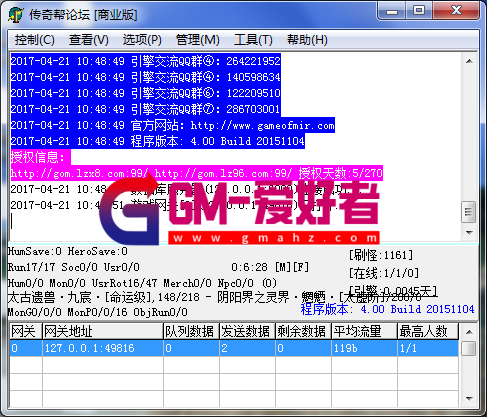Select the gateway row 127.0.0.1:49816
Viewport: 487px width, 417px height.
click(234, 348)
